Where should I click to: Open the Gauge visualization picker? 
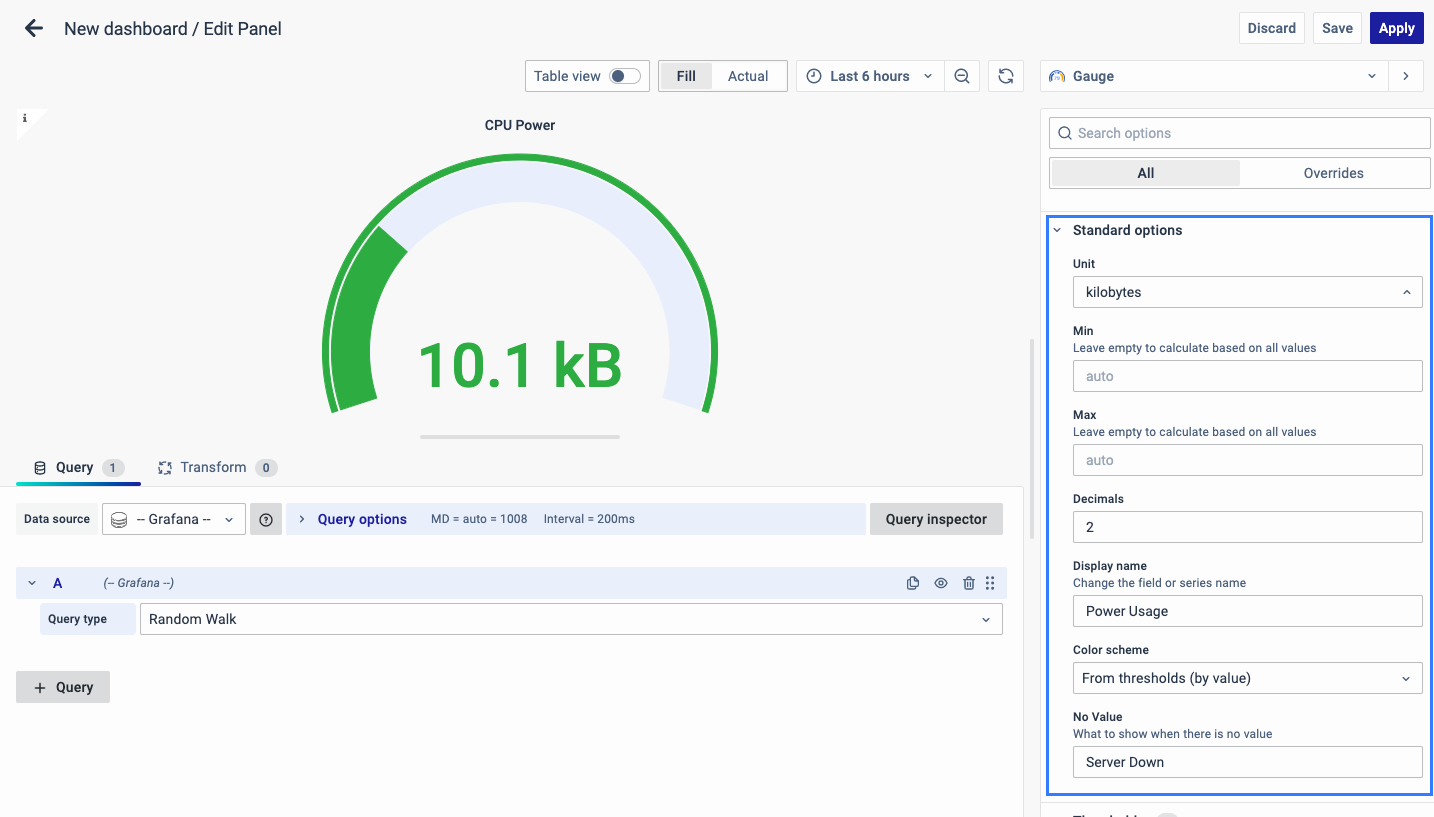(x=1214, y=76)
